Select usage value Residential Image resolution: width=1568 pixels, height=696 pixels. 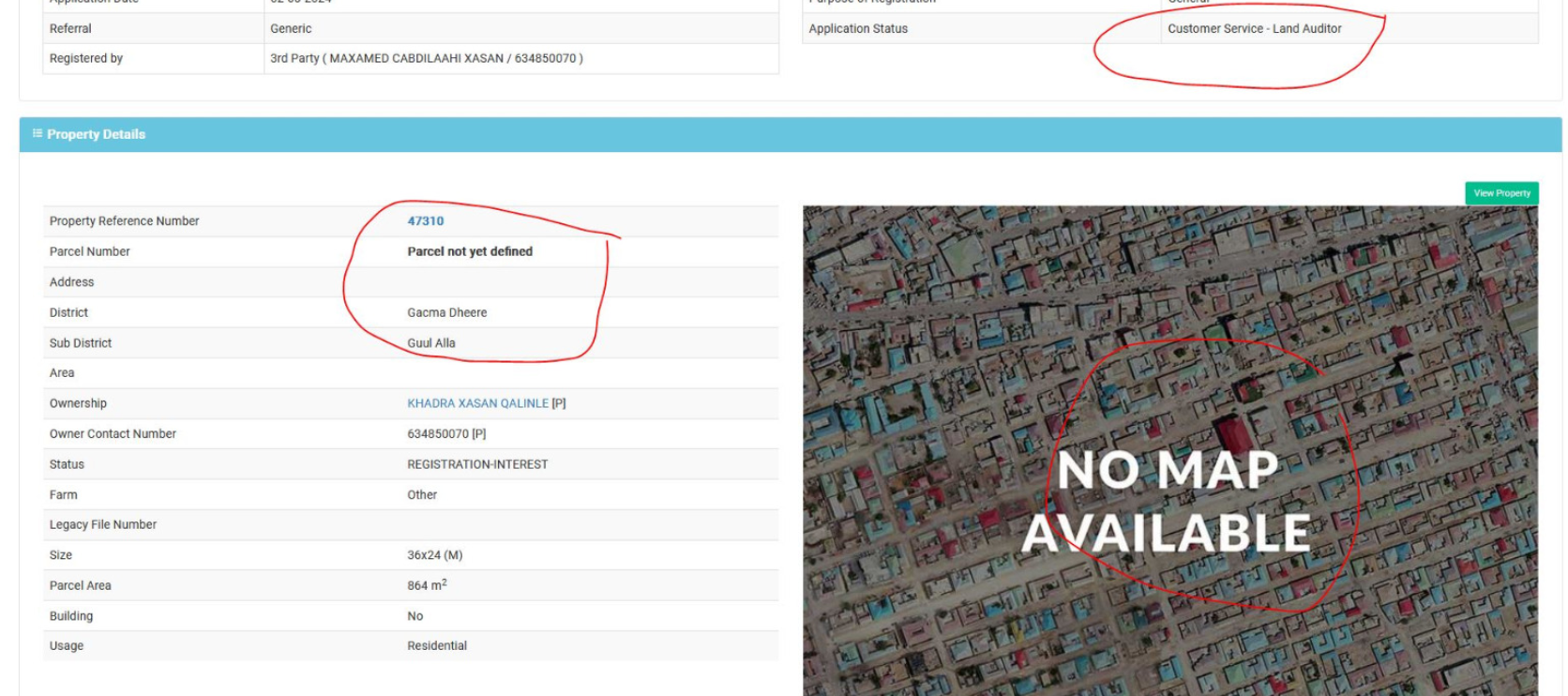point(437,646)
